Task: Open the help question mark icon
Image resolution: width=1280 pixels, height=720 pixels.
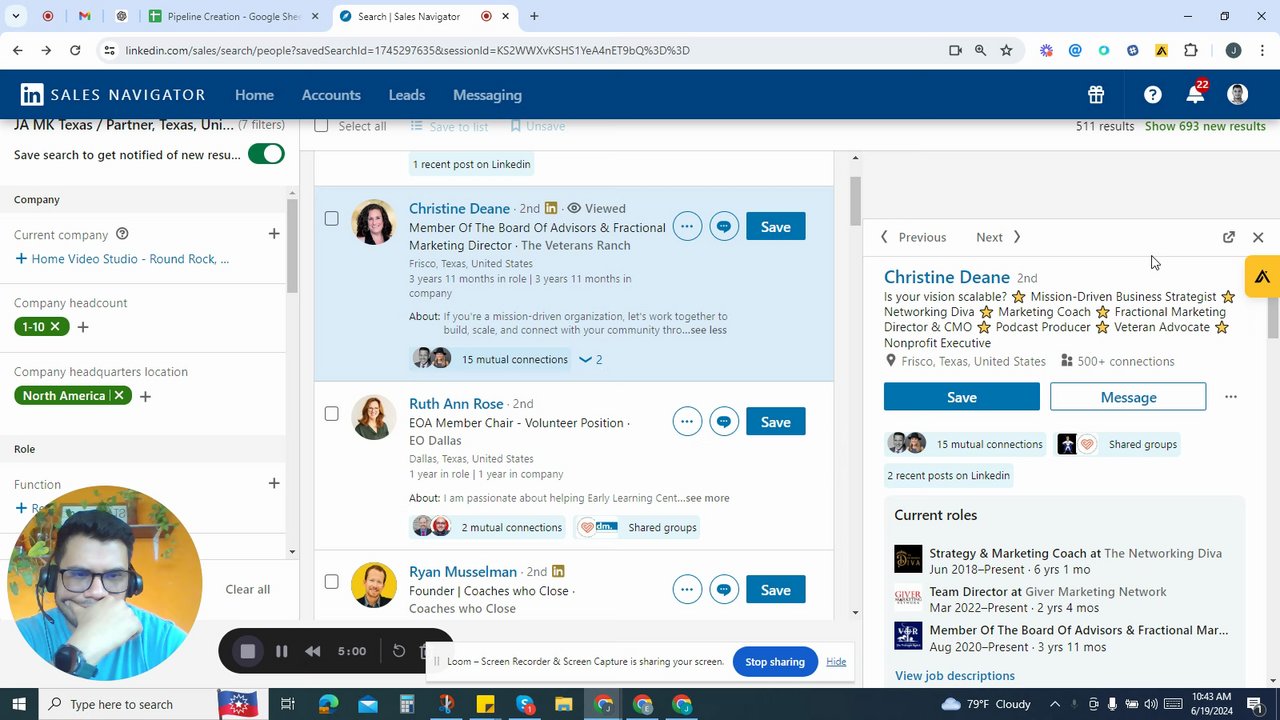Action: pyautogui.click(x=1153, y=95)
